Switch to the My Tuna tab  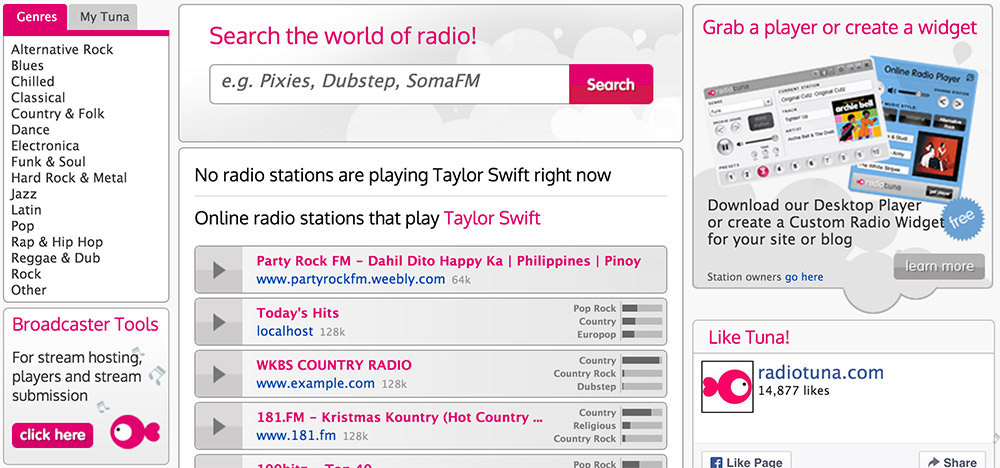point(104,17)
